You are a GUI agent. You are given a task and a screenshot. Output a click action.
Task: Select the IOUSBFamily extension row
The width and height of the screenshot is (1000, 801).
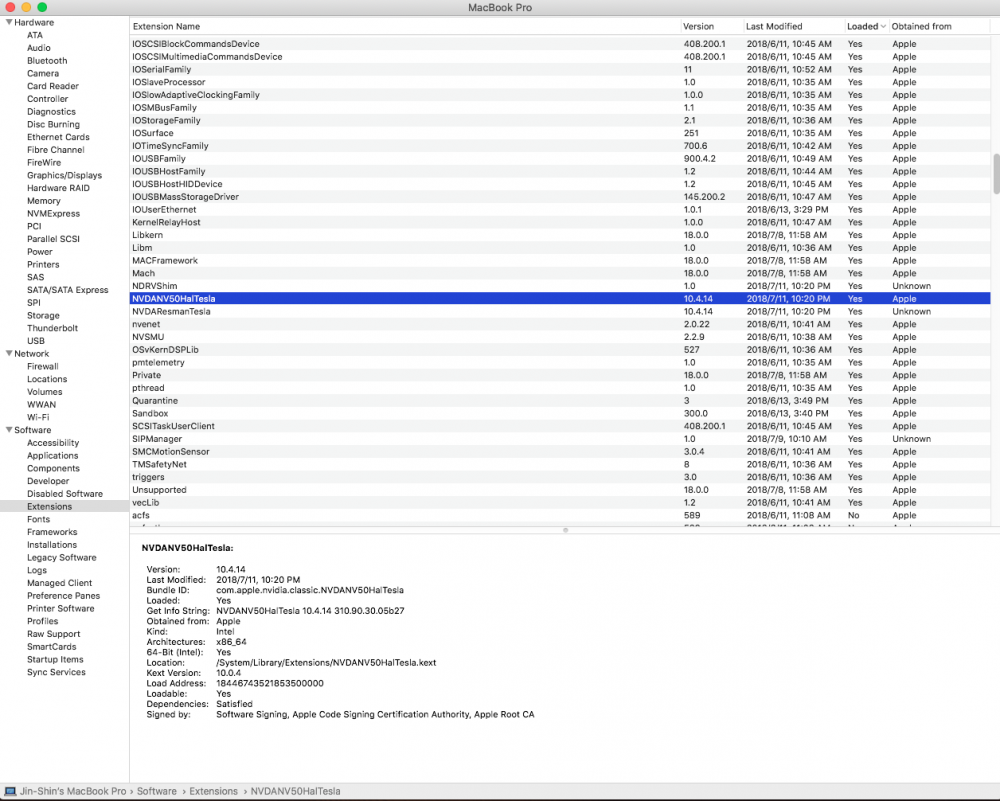pyautogui.click(x=560, y=159)
